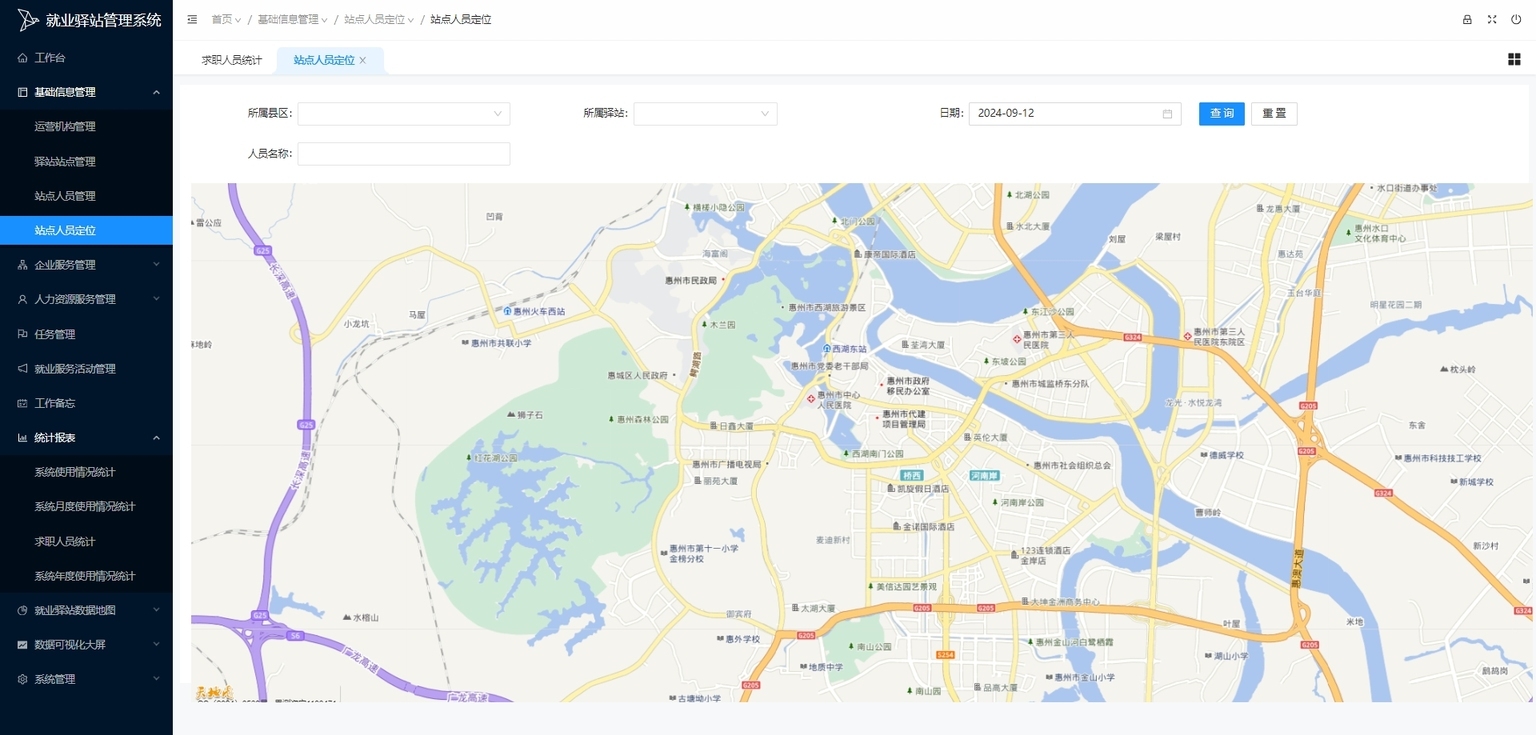Click the megaphone icon beside 就业服务活动管理
The image size is (1536, 735).
23,369
